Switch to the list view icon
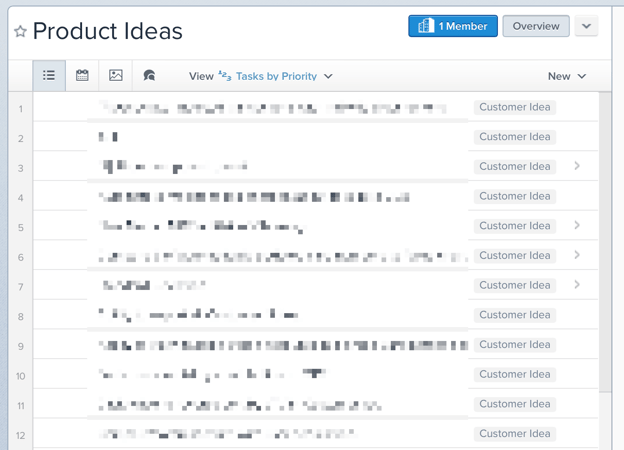The width and height of the screenshot is (624, 450). [49, 76]
